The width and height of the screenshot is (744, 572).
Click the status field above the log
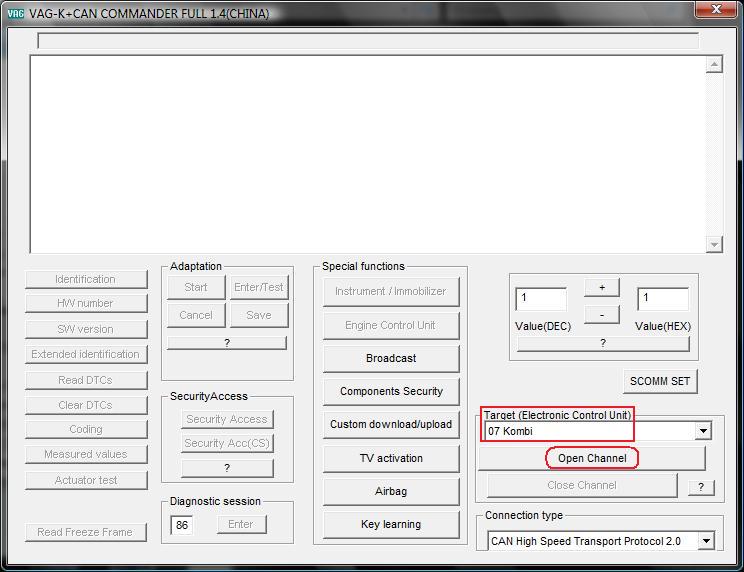368,41
